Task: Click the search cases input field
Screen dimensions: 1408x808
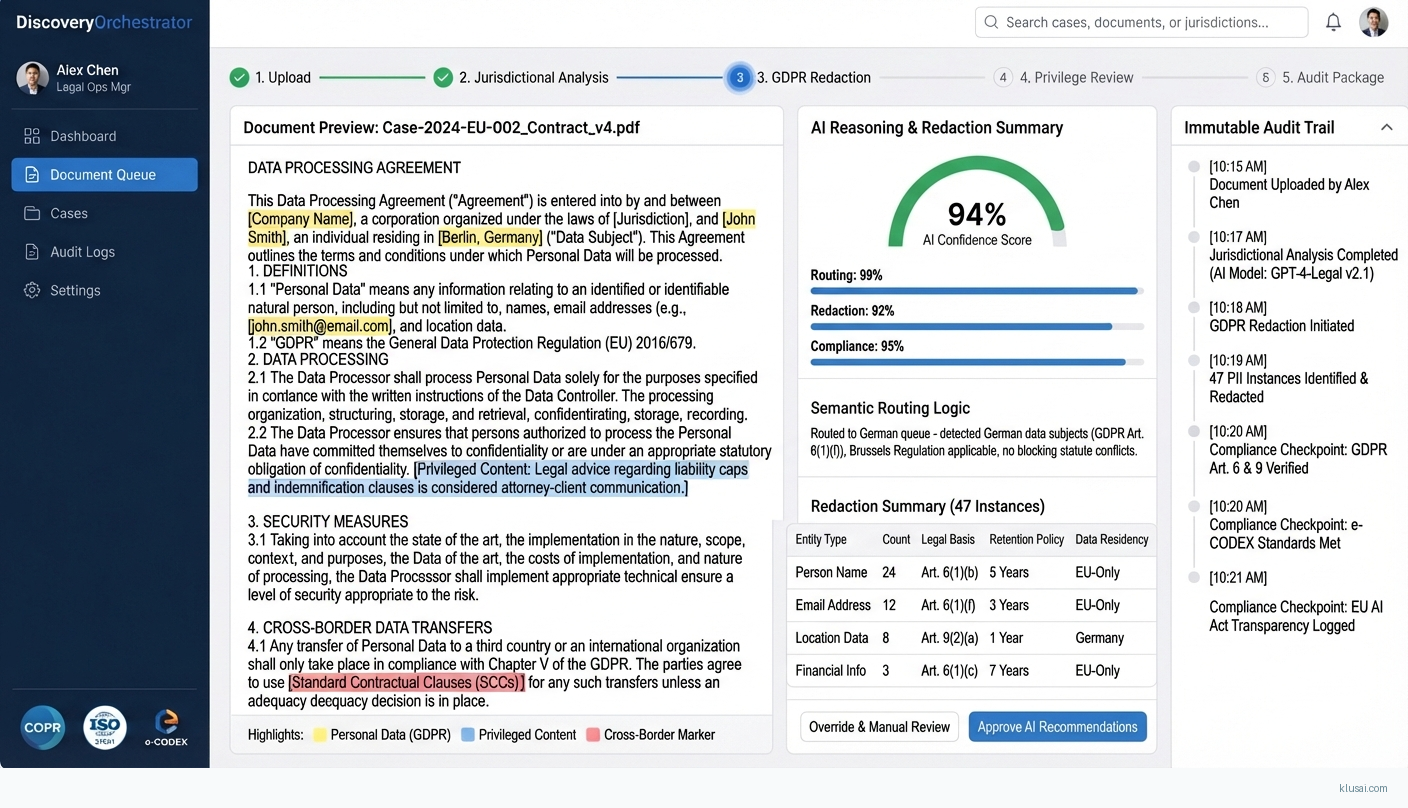Action: point(1140,22)
